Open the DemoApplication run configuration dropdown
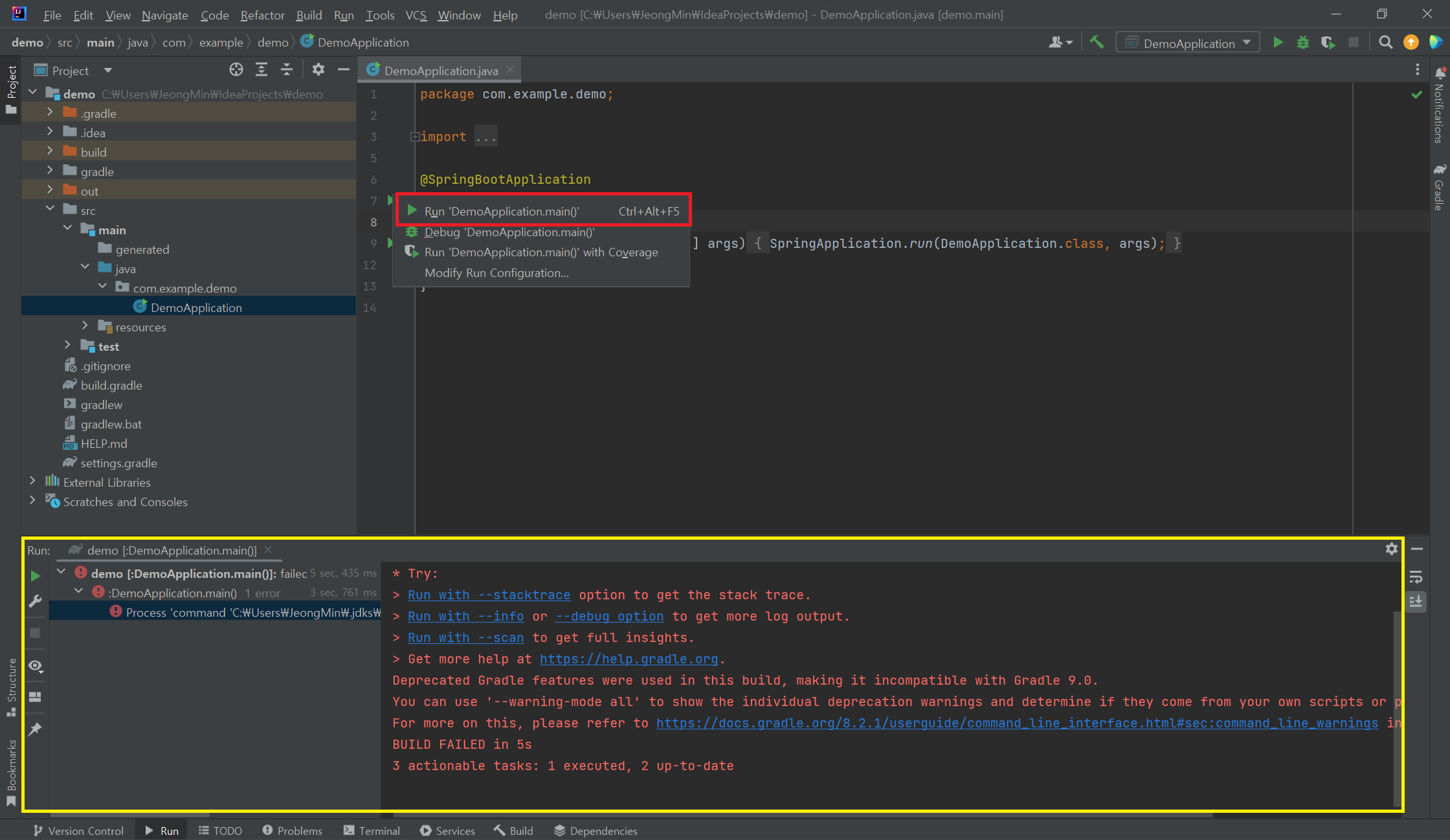The width and height of the screenshot is (1450, 840). coord(1189,43)
